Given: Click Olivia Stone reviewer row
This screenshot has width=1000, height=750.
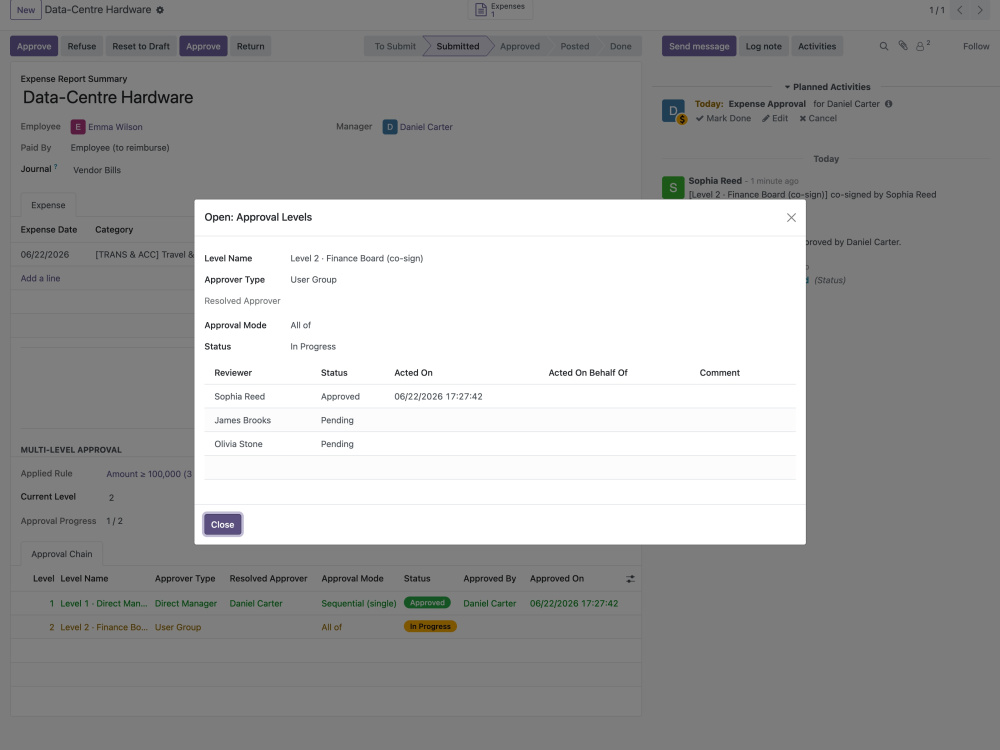Looking at the screenshot, I should pos(500,444).
